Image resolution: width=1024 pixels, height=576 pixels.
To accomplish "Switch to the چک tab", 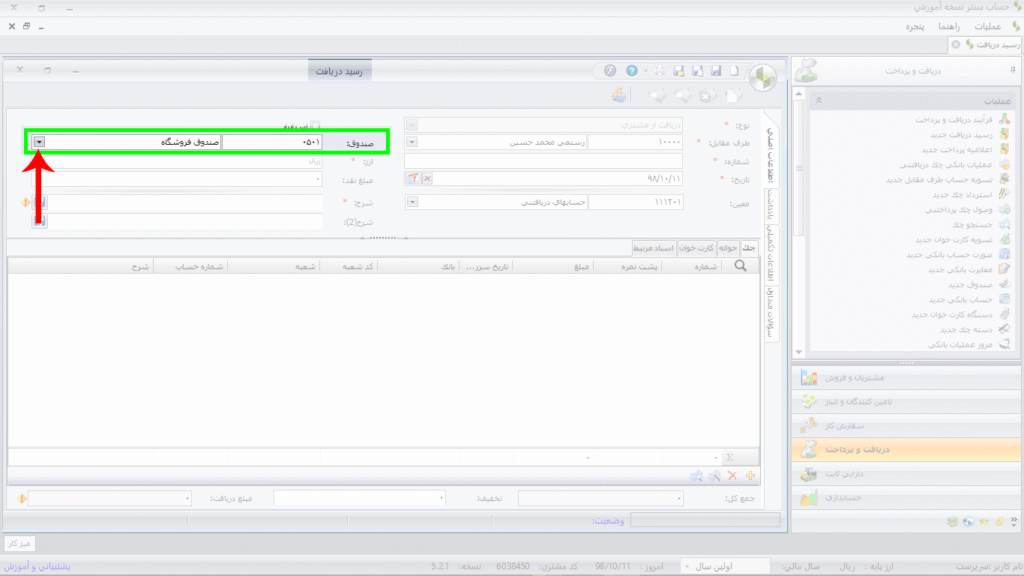I will (x=748, y=248).
